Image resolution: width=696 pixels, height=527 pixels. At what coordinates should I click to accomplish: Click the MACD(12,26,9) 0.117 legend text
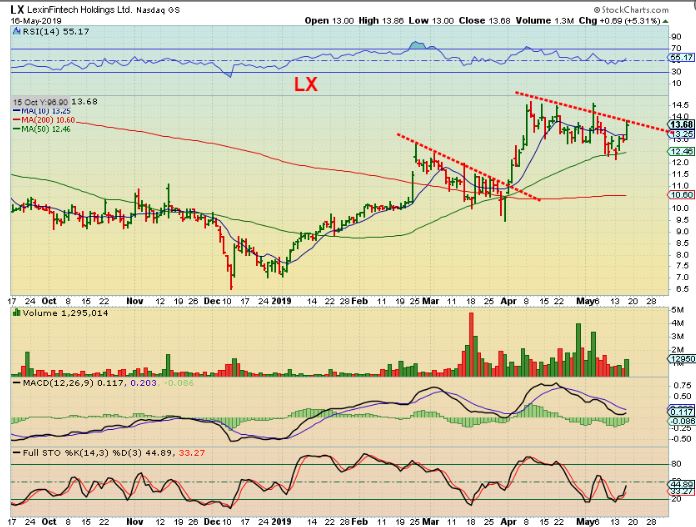click(x=74, y=382)
